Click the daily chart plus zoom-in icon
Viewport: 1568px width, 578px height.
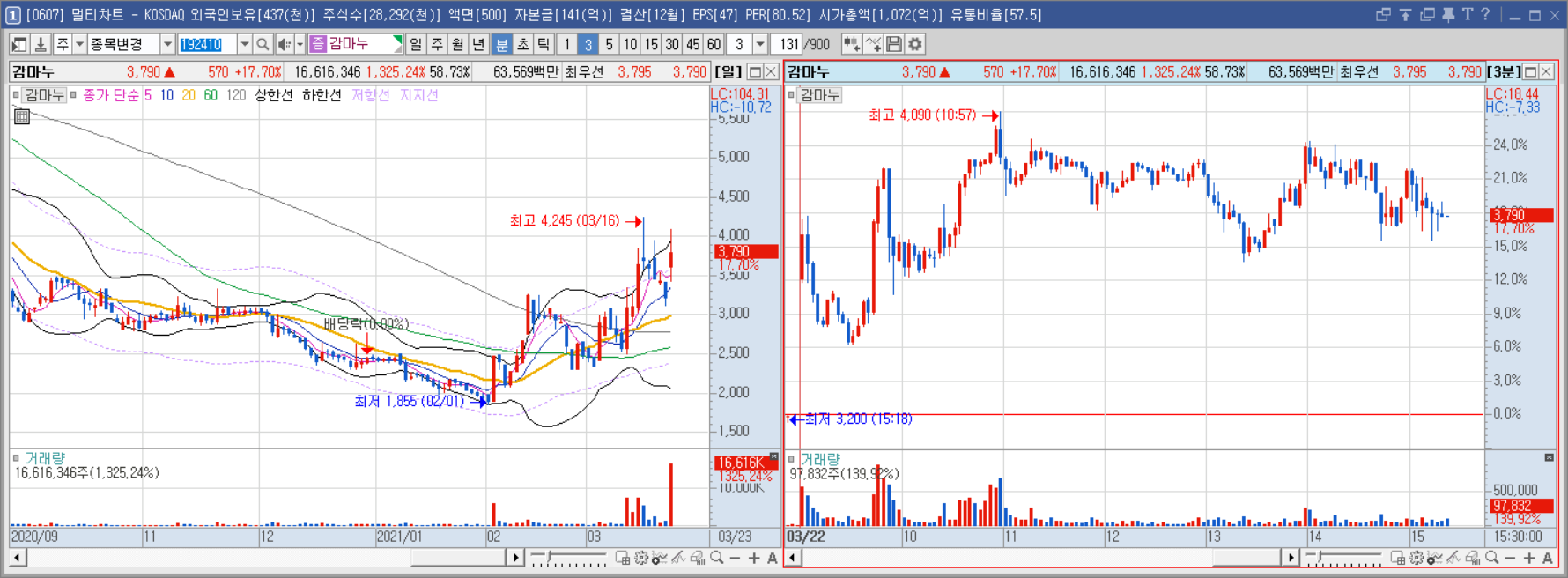pos(754,558)
